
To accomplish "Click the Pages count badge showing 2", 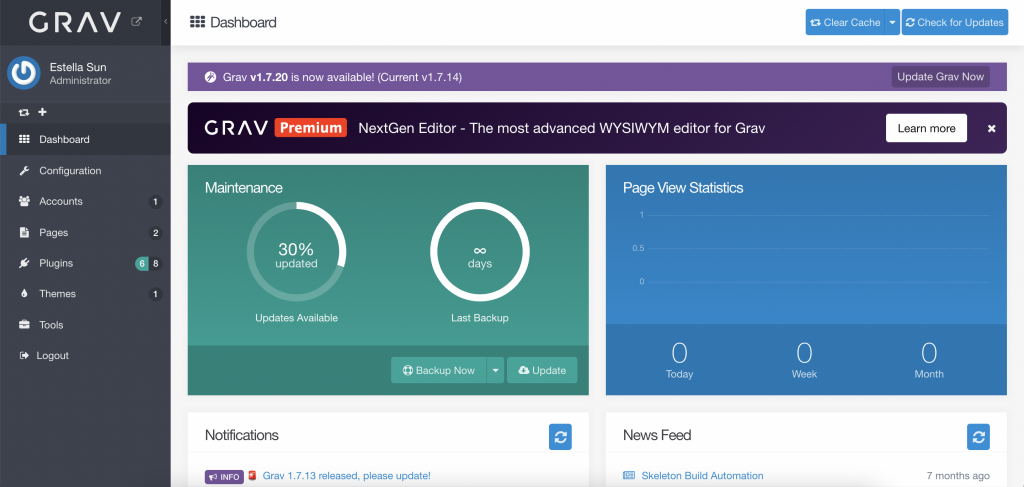I will (x=155, y=233).
